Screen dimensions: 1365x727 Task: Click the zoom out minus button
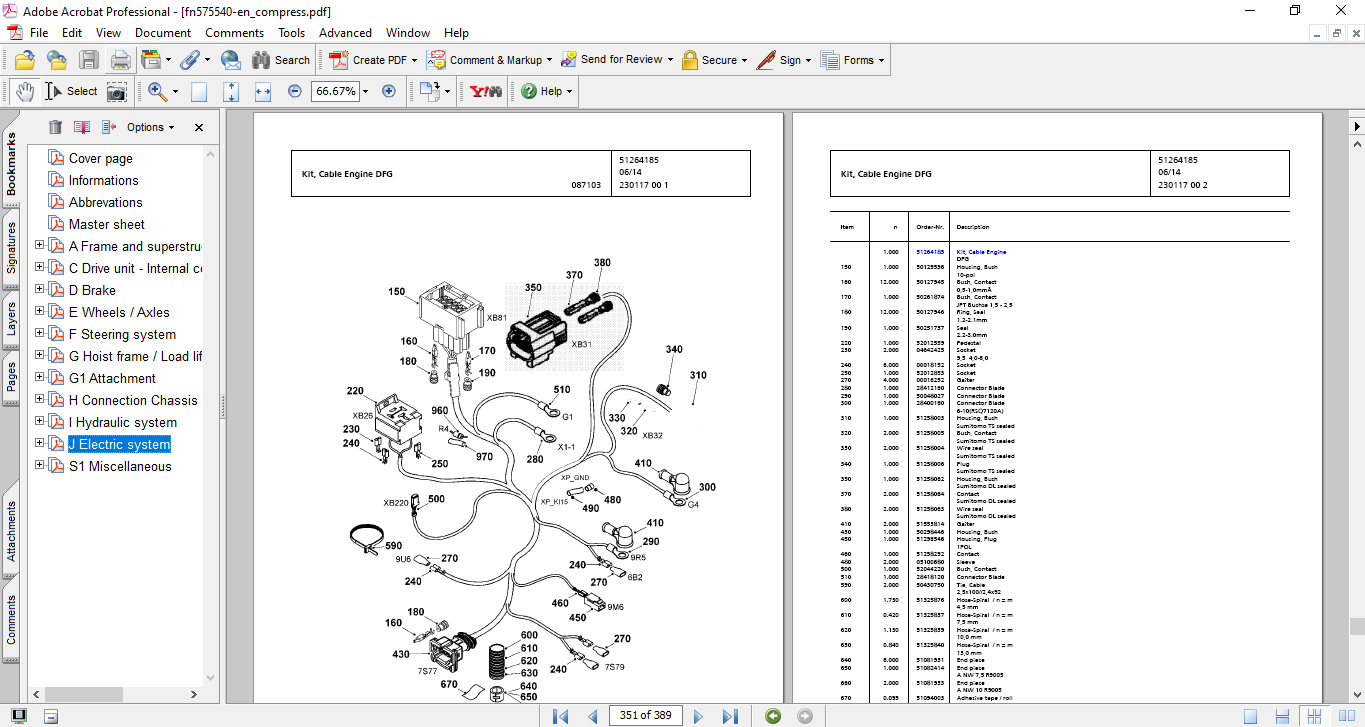294,91
